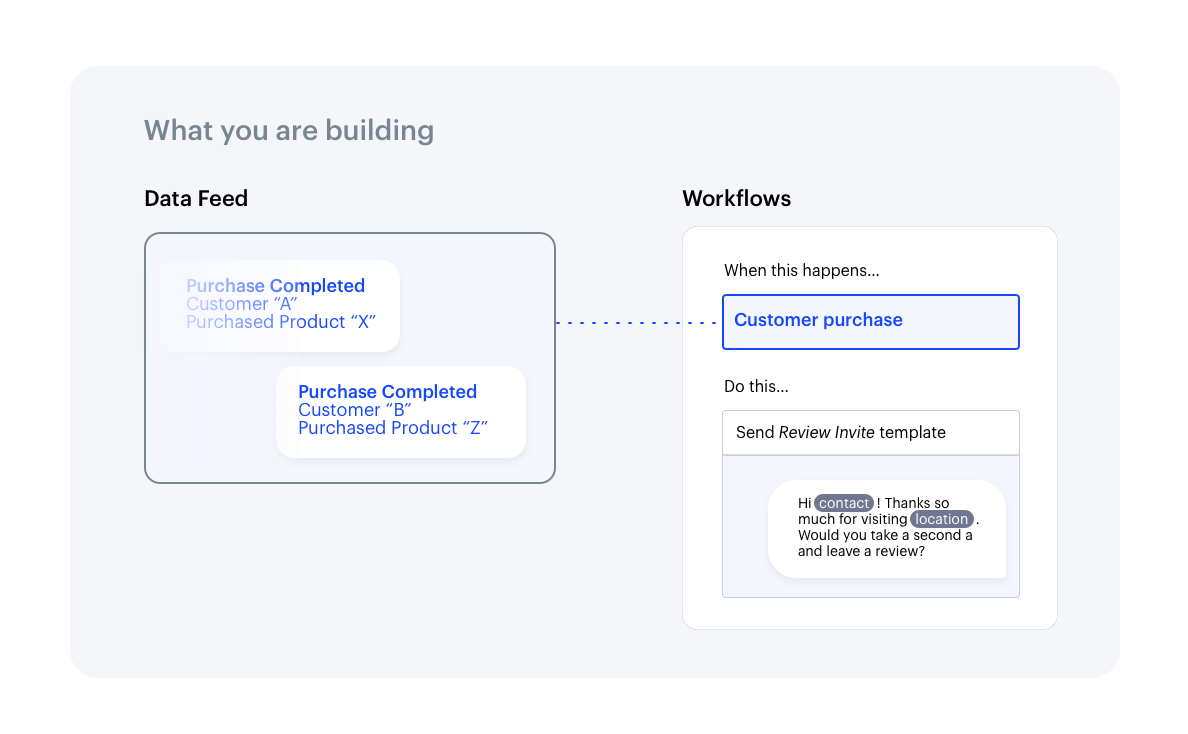1188x734 pixels.
Task: Click "Purchased Product "X"" text
Action: pos(281,322)
